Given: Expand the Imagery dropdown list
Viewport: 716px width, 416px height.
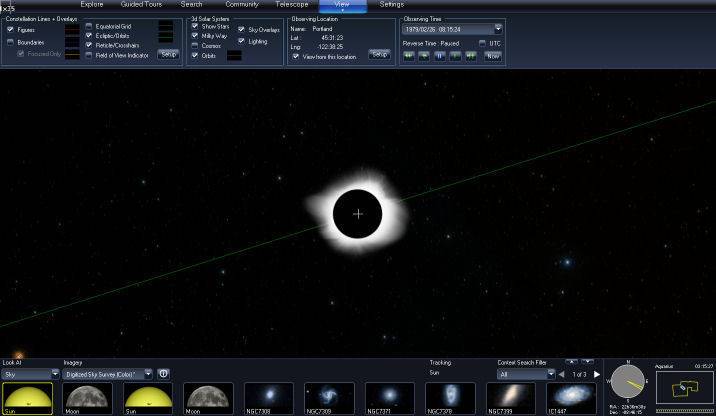Looking at the screenshot, I should coord(148,373).
